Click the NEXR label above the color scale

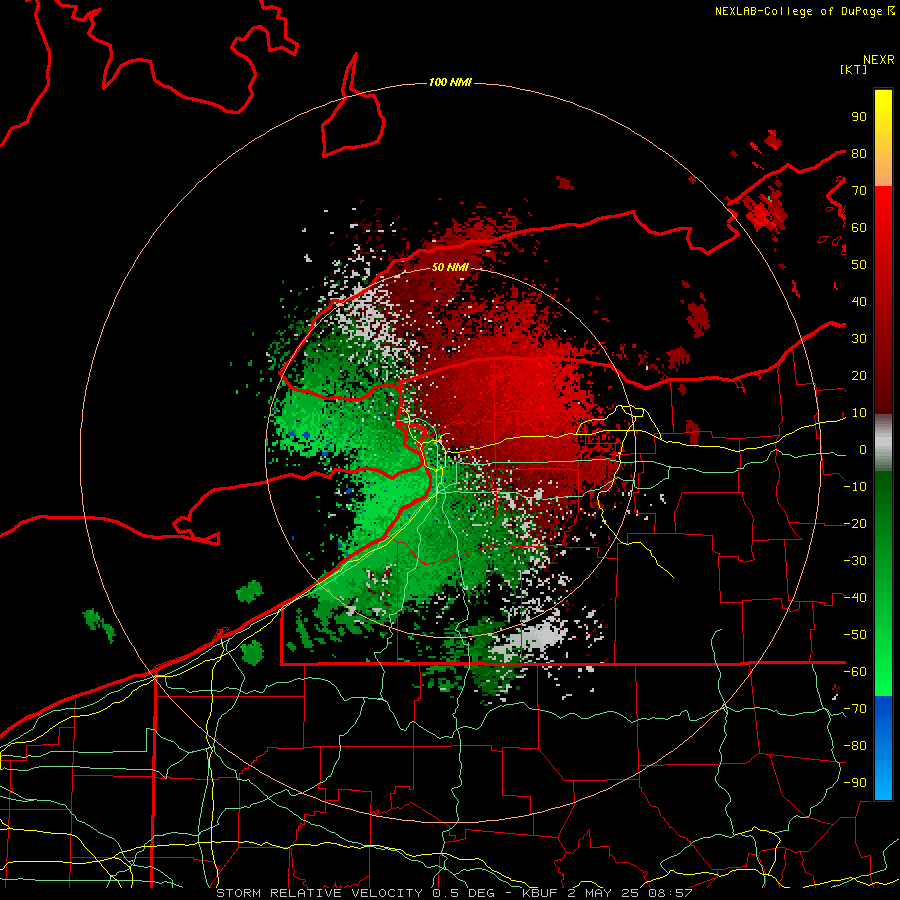click(879, 60)
